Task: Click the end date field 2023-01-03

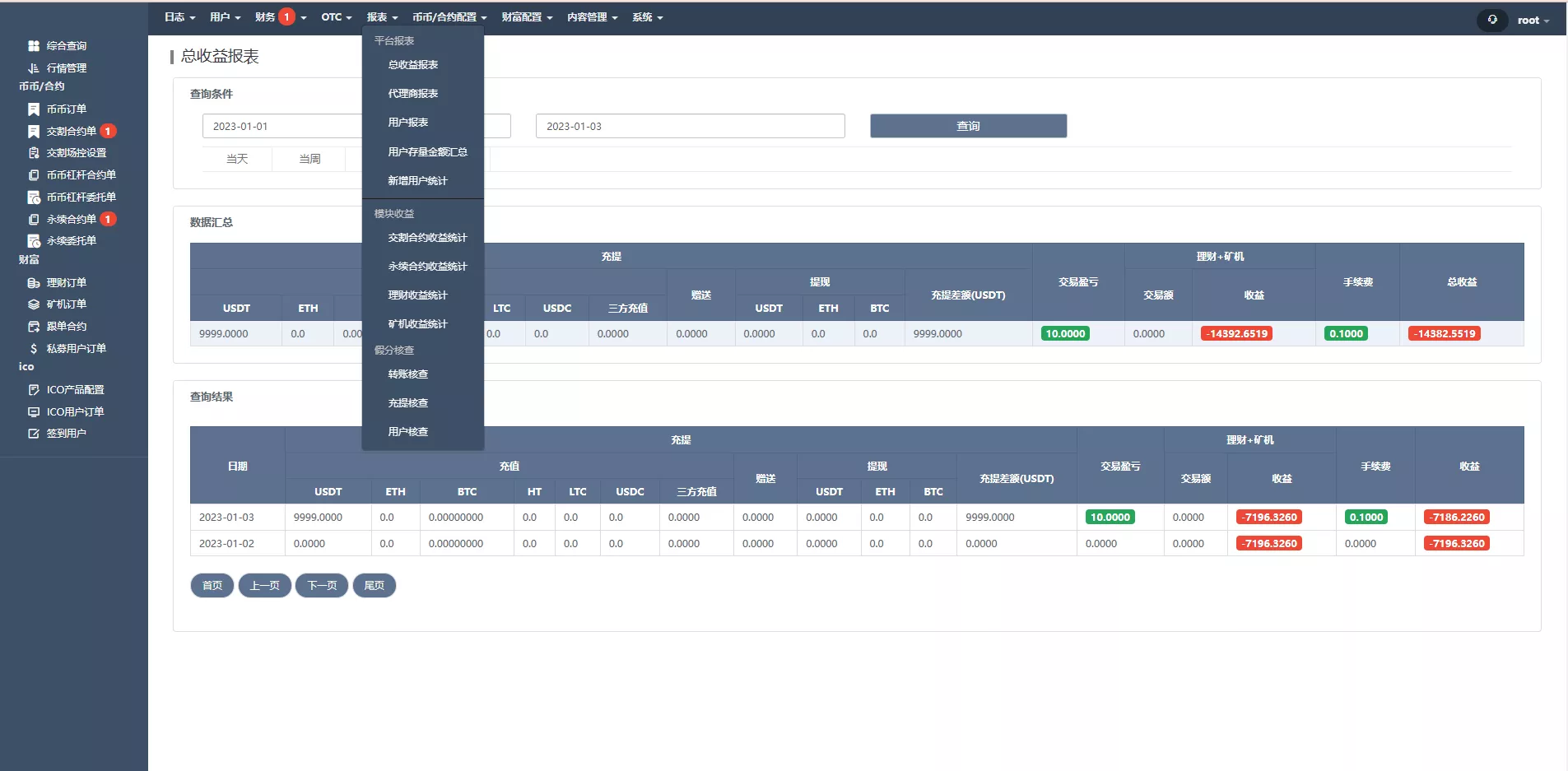Action: 690,126
